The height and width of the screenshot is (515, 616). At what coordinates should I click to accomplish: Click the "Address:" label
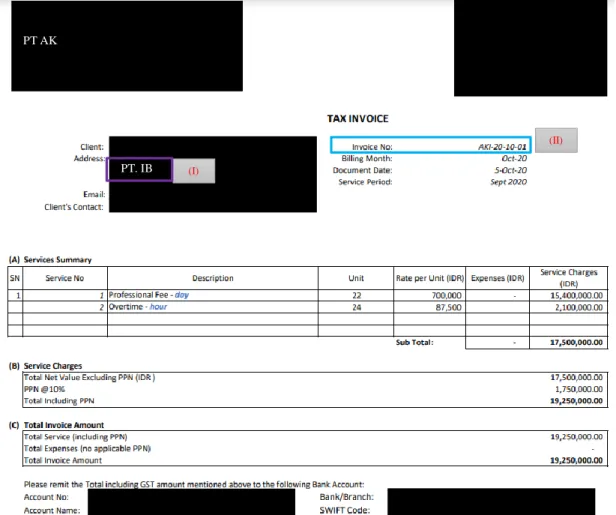pos(89,158)
